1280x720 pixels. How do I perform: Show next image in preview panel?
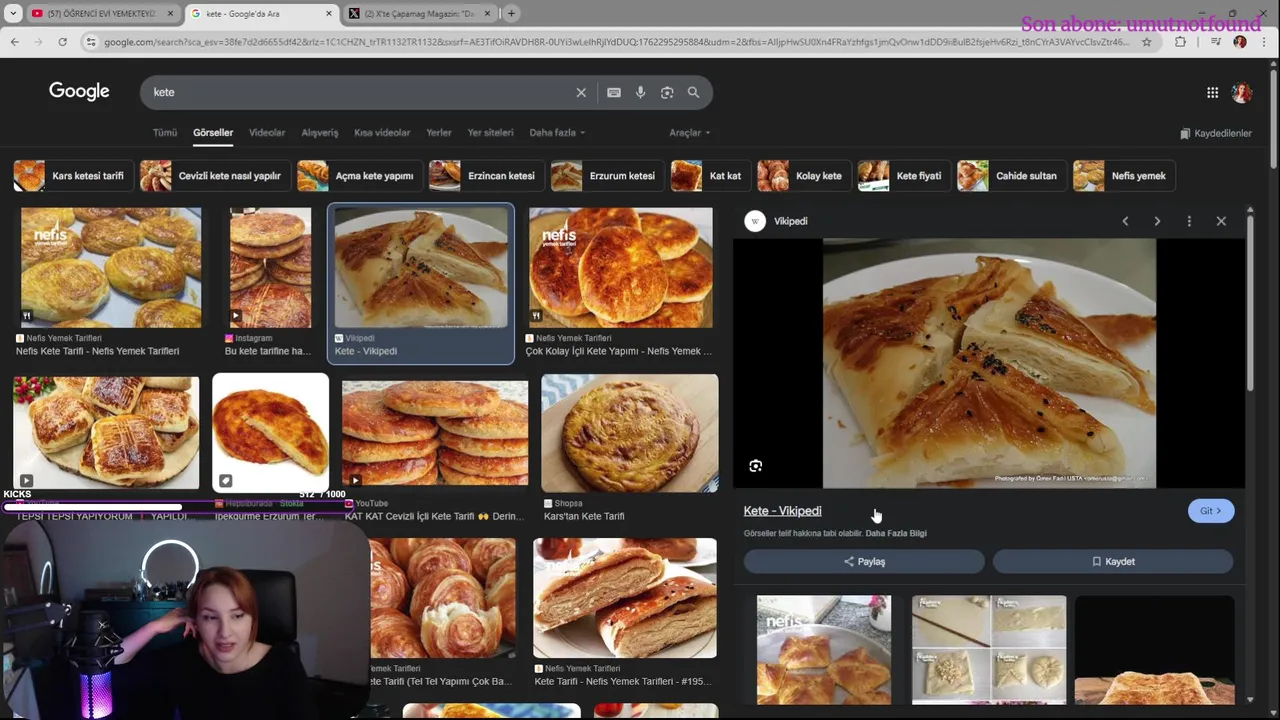(x=1157, y=221)
